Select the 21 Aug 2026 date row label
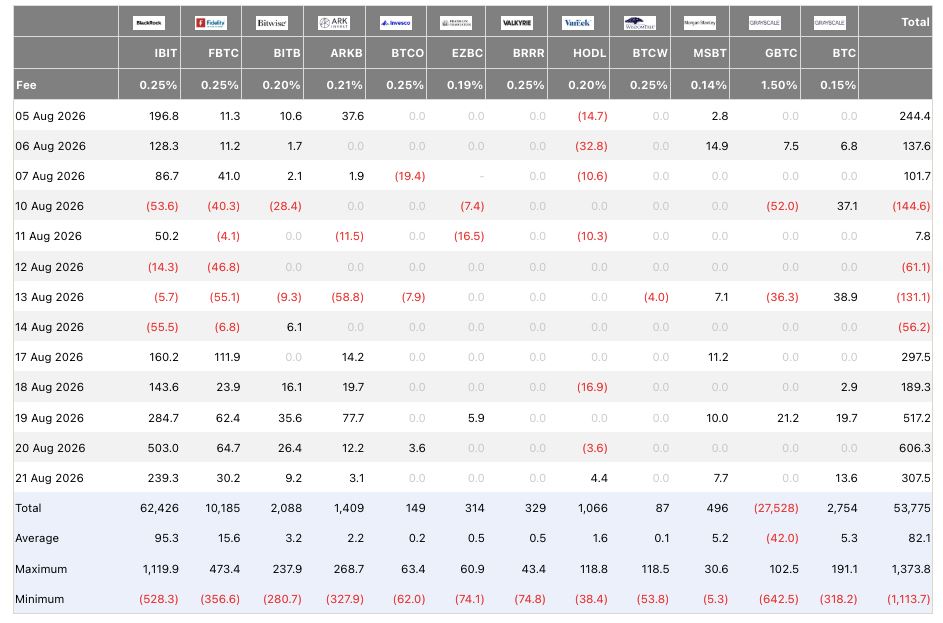Viewport: 943px width, 623px height. pyautogui.click(x=49, y=478)
